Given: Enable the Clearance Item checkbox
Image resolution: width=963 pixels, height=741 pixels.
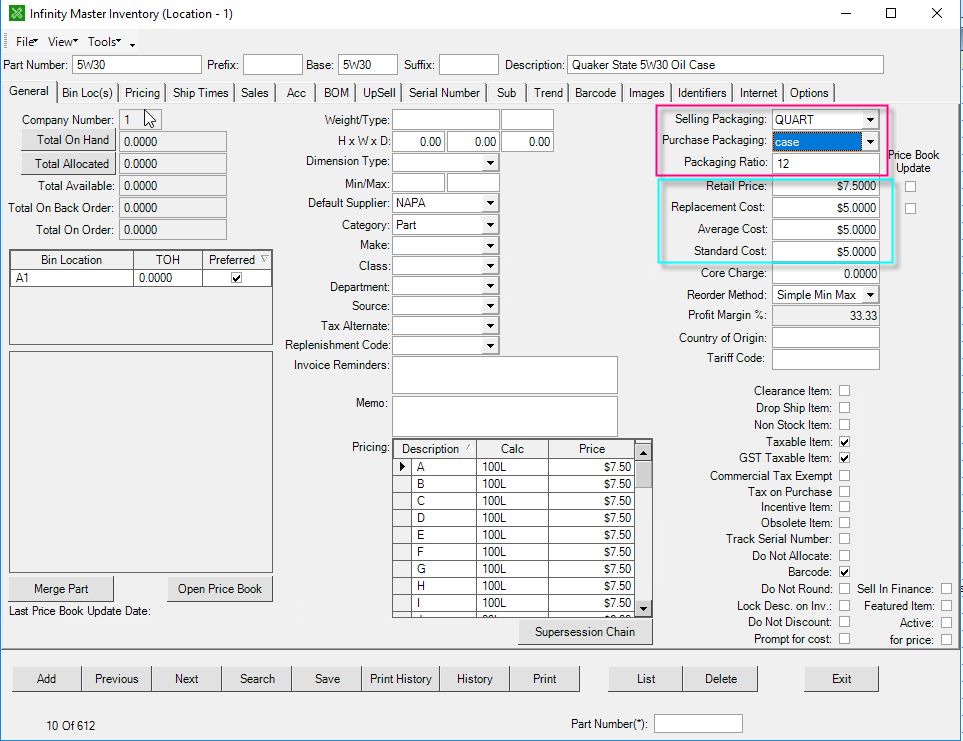Looking at the screenshot, I should (x=845, y=390).
